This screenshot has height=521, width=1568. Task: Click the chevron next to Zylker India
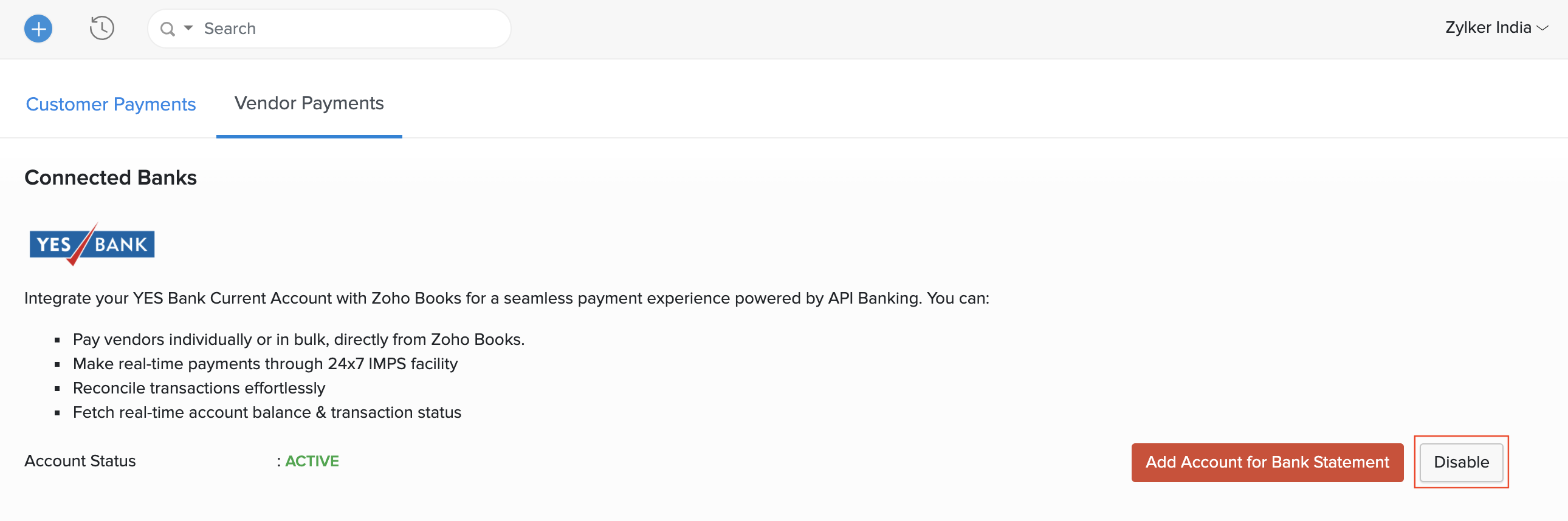[x=1546, y=29]
